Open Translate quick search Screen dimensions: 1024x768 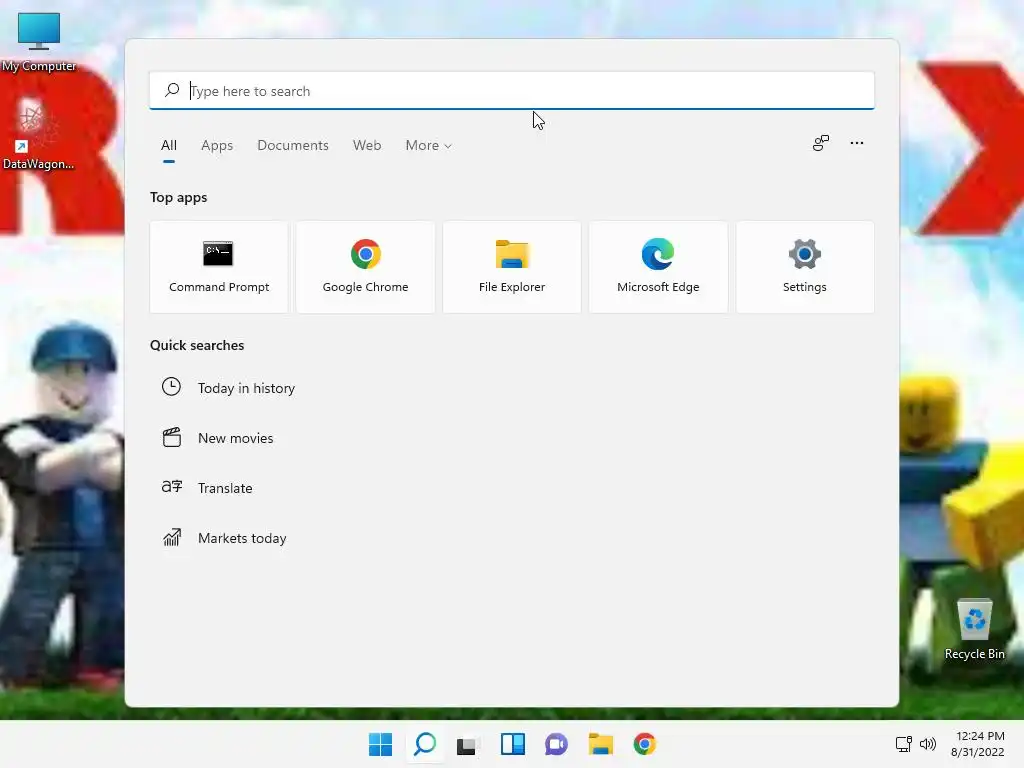tap(225, 488)
